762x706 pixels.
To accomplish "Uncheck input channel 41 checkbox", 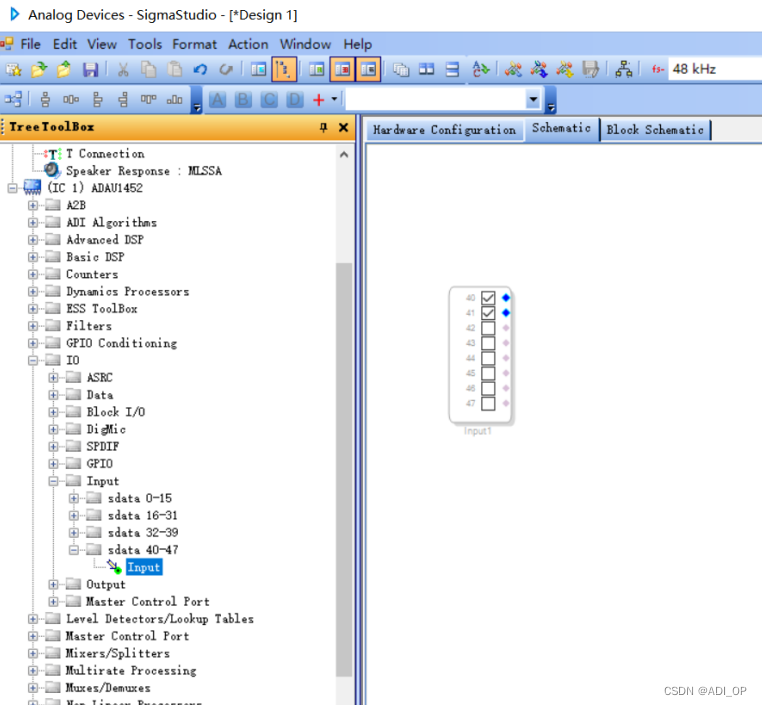I will [x=488, y=313].
